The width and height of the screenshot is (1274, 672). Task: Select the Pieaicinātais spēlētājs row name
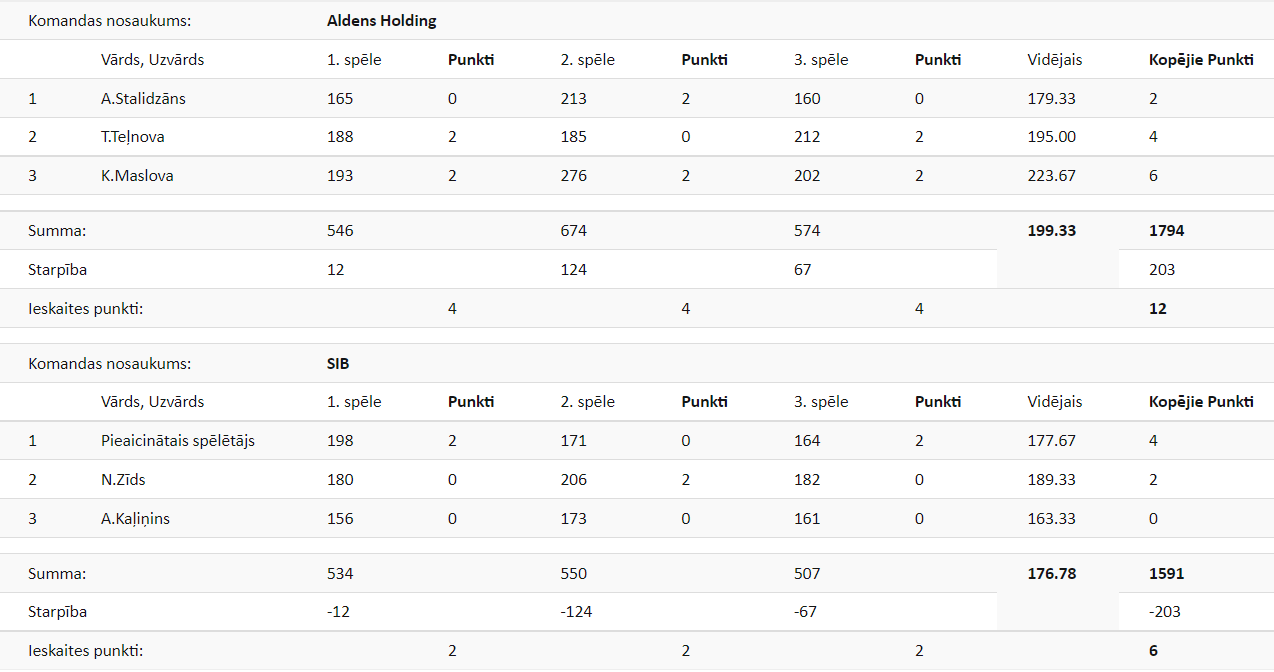click(178, 441)
